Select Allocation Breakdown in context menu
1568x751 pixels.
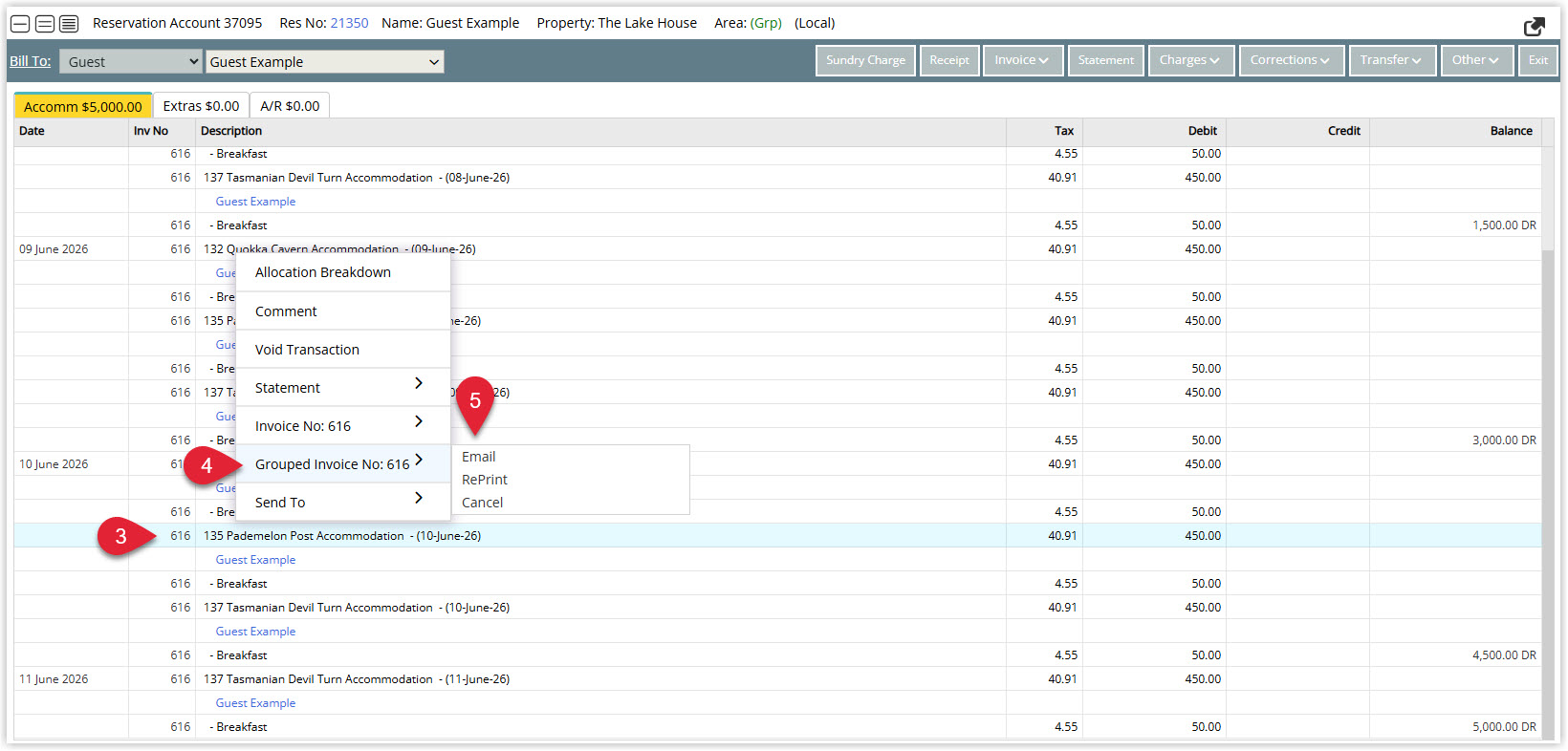pos(343,272)
